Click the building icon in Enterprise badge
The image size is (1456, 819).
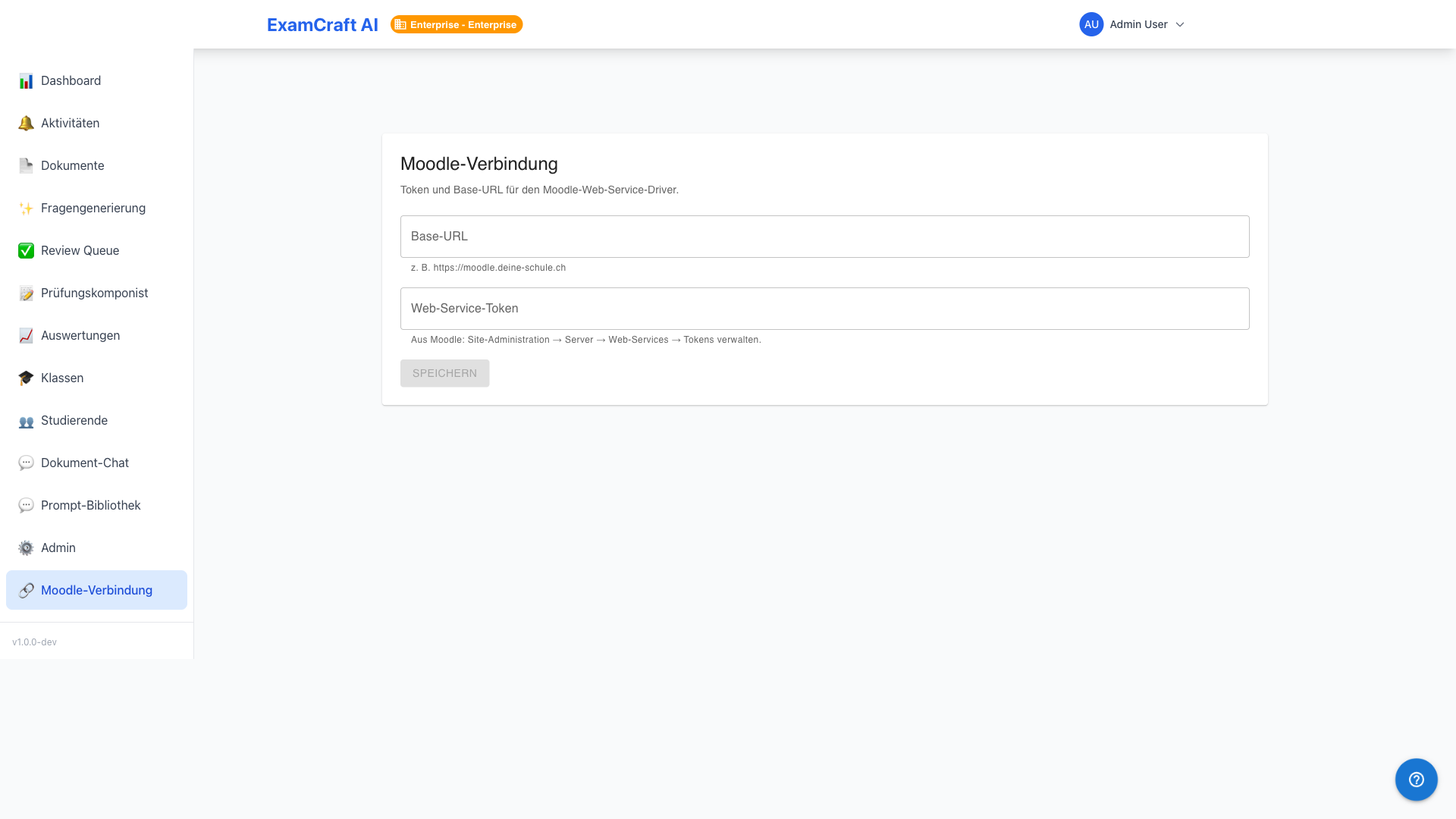click(400, 25)
